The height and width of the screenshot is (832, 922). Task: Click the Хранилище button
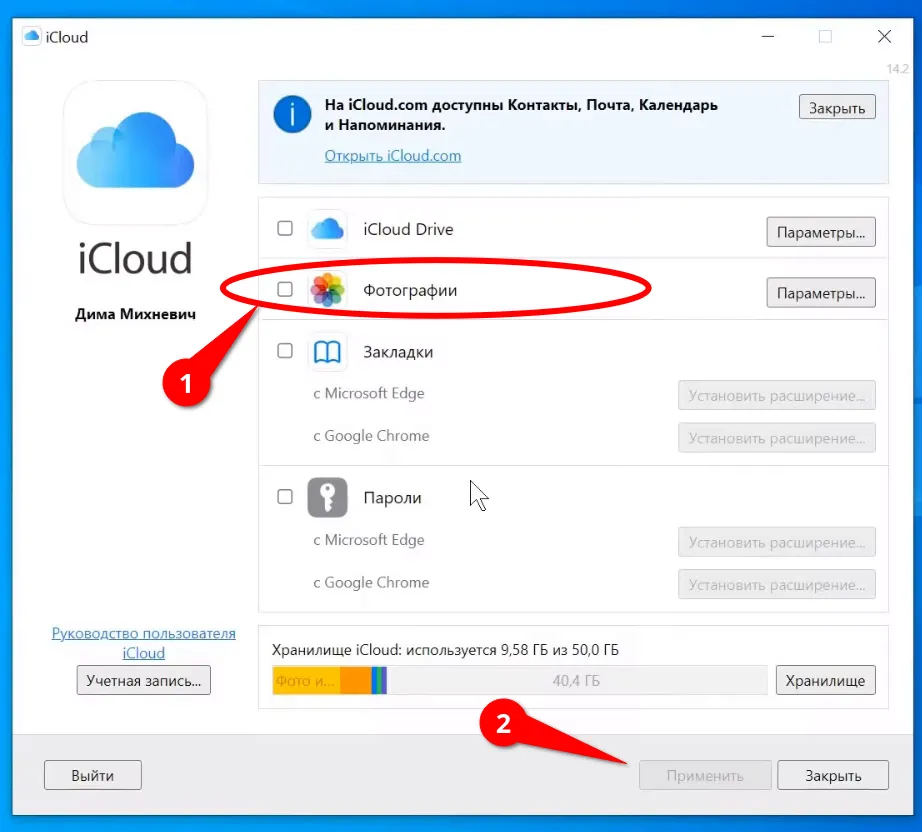pos(826,680)
